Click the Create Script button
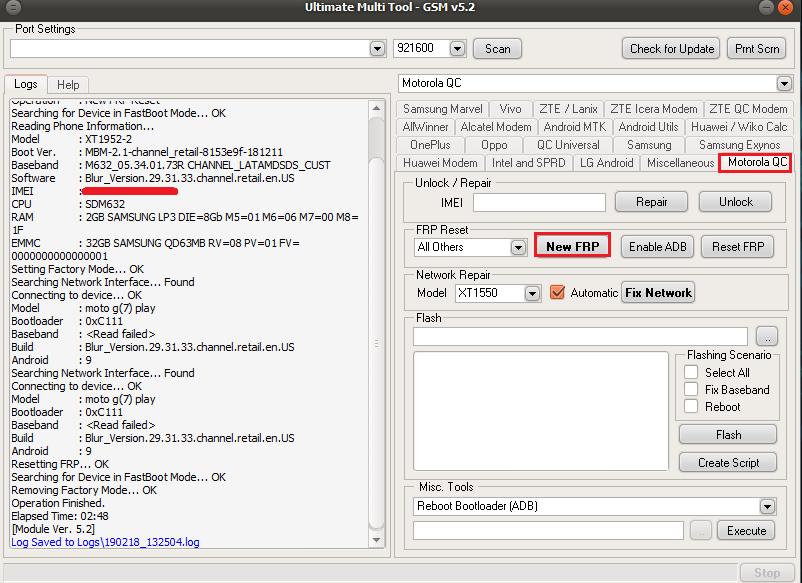The height and width of the screenshot is (583, 802). click(728, 462)
